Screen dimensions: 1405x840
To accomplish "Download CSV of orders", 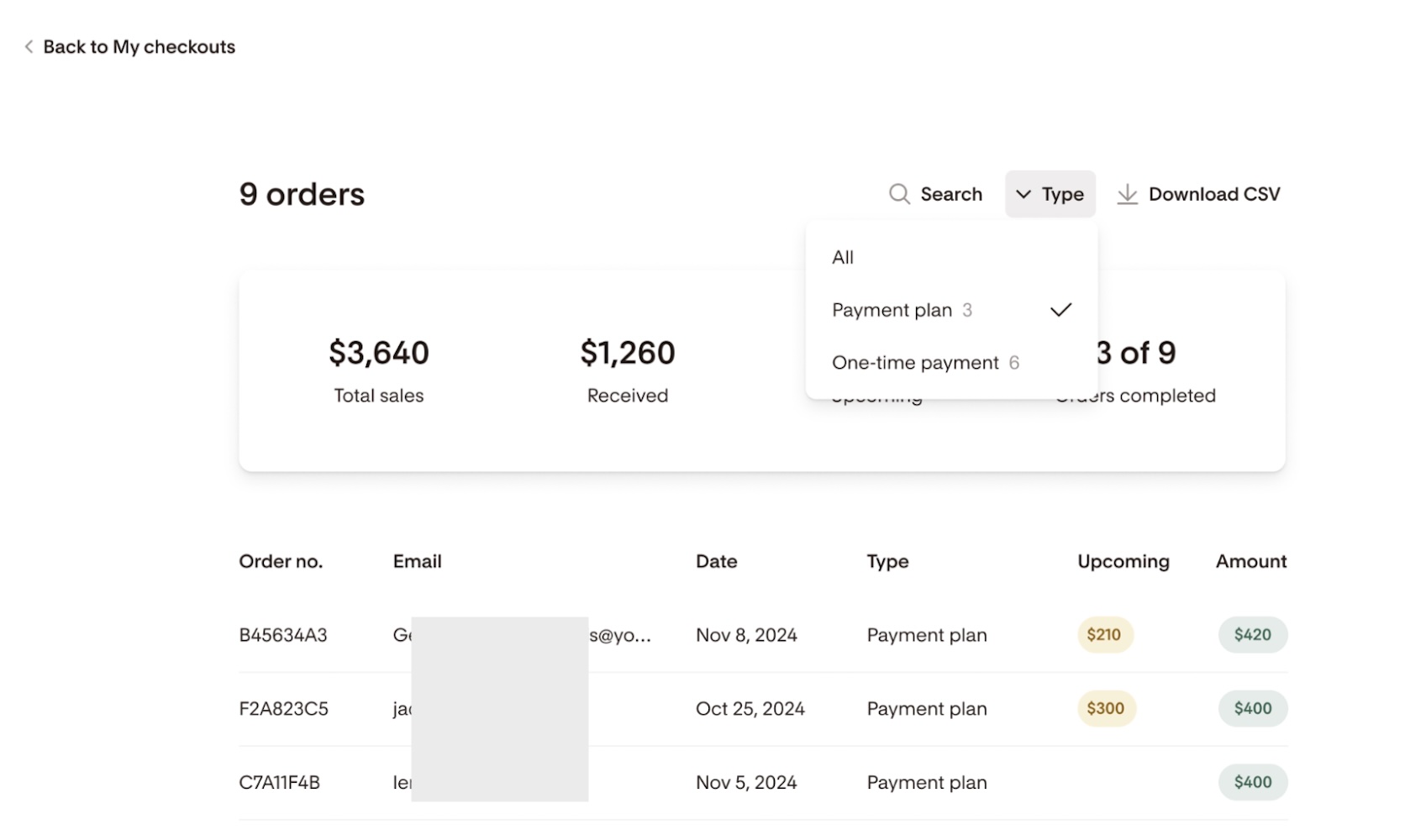I will coord(1213,194).
